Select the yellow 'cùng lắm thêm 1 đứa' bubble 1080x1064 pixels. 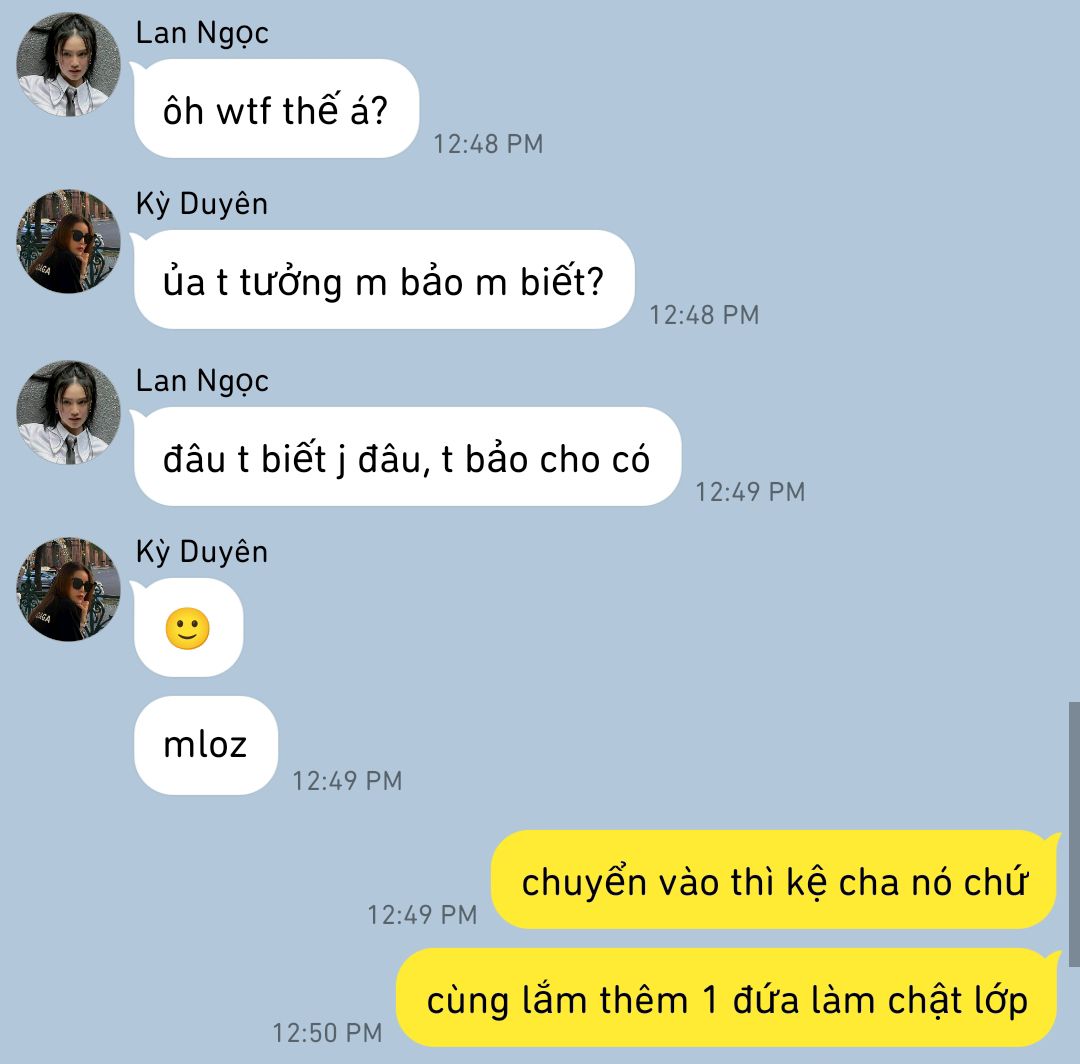click(727, 998)
